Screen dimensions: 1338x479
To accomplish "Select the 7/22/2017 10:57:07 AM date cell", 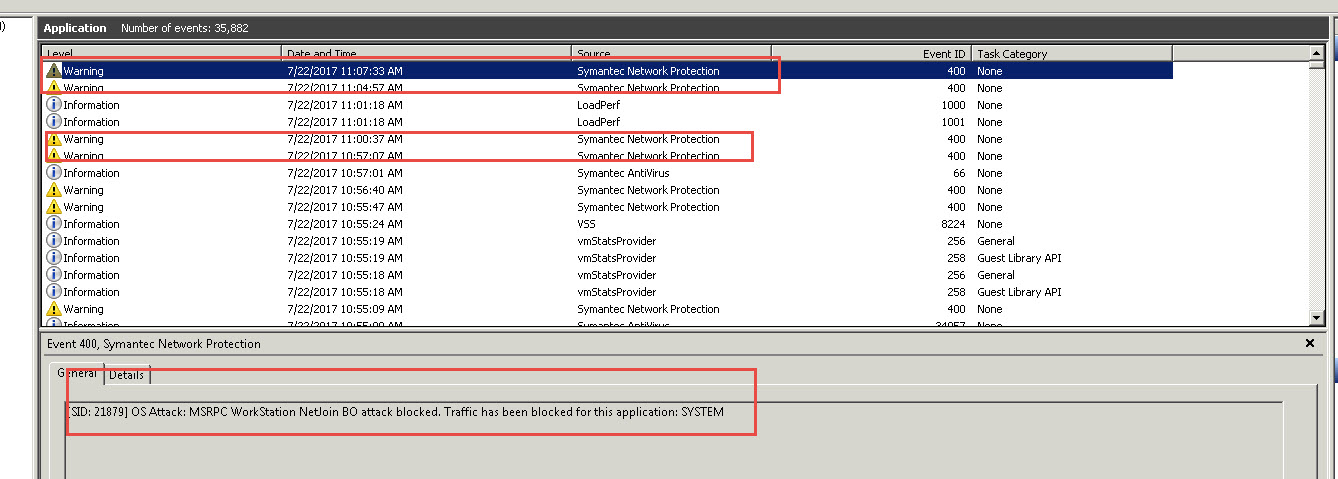I will click(x=345, y=156).
